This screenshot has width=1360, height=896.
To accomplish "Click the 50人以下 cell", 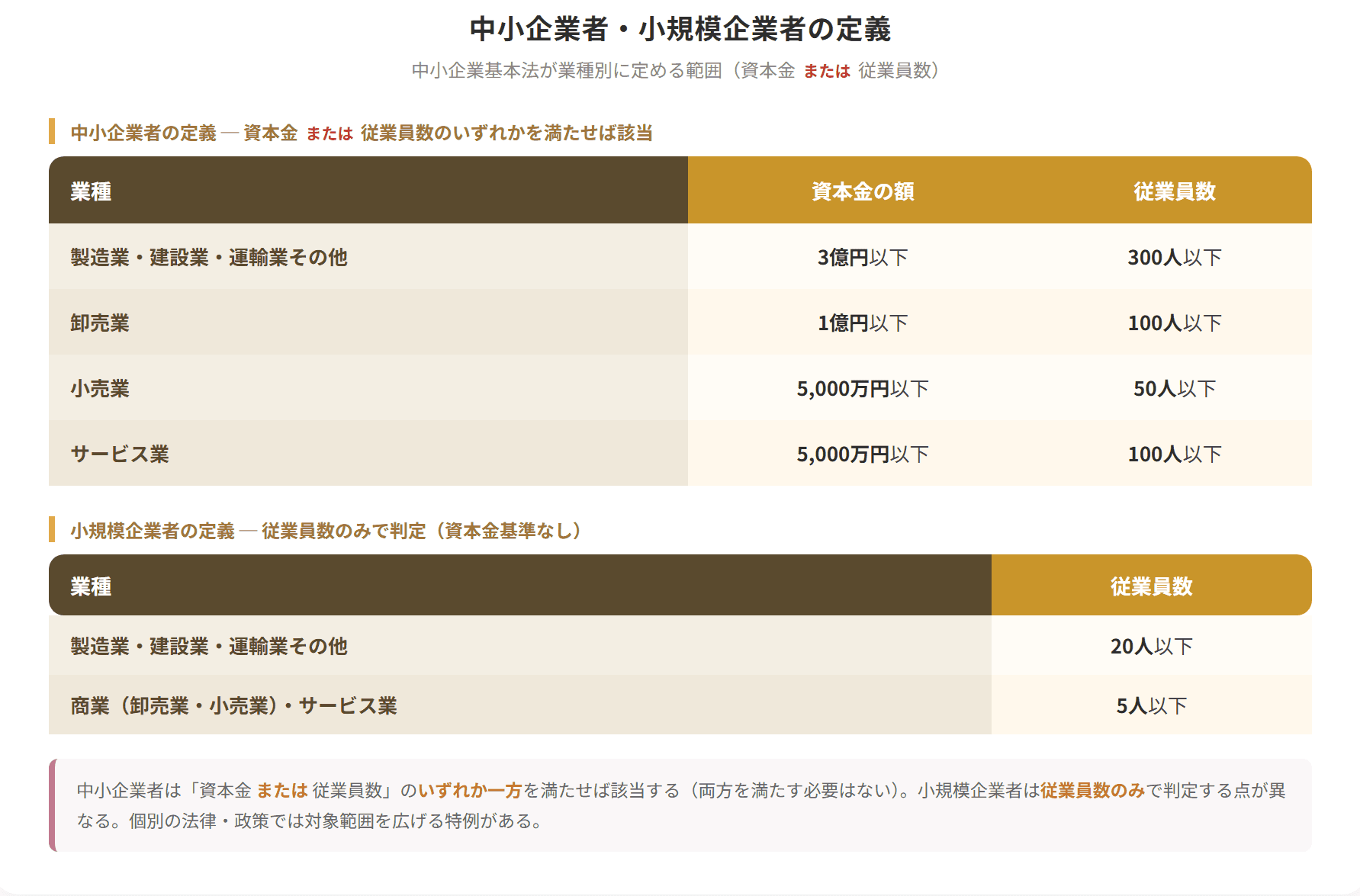I will [1175, 388].
